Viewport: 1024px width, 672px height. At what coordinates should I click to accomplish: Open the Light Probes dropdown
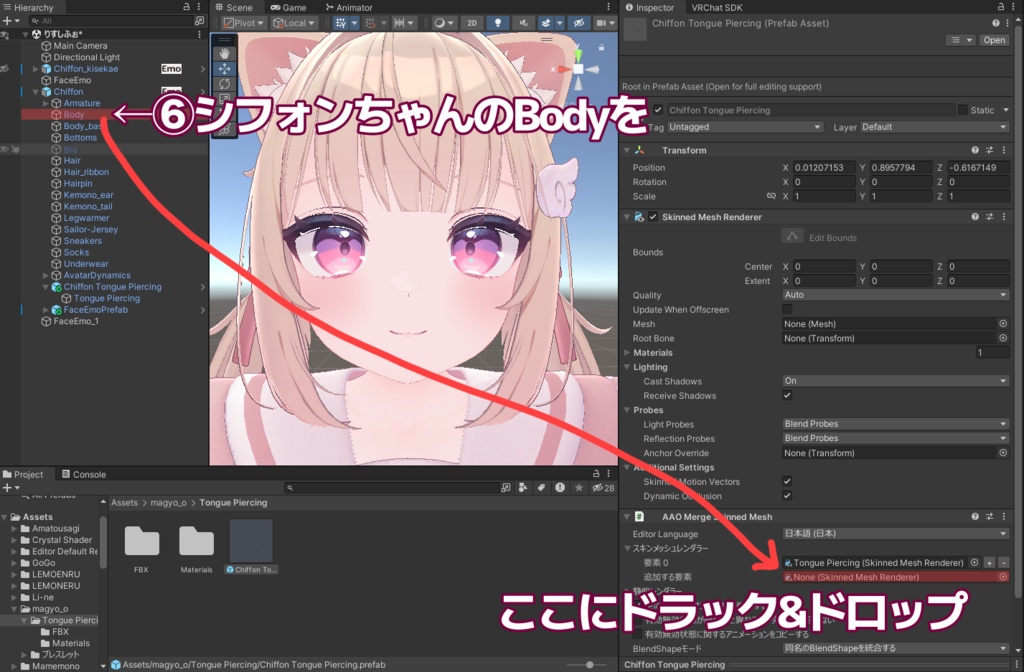click(x=895, y=424)
